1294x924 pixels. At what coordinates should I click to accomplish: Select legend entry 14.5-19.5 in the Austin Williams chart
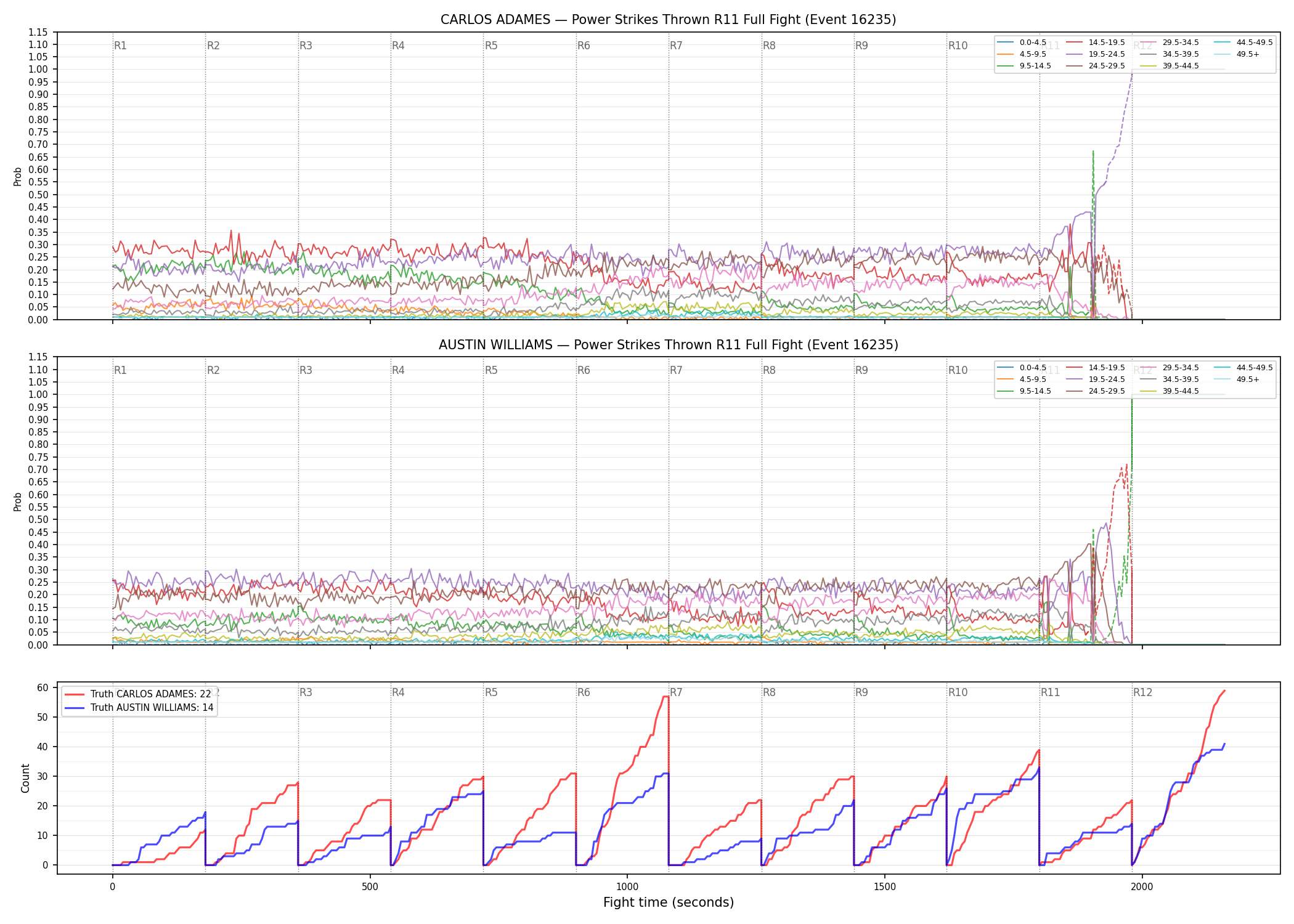pos(1096,368)
